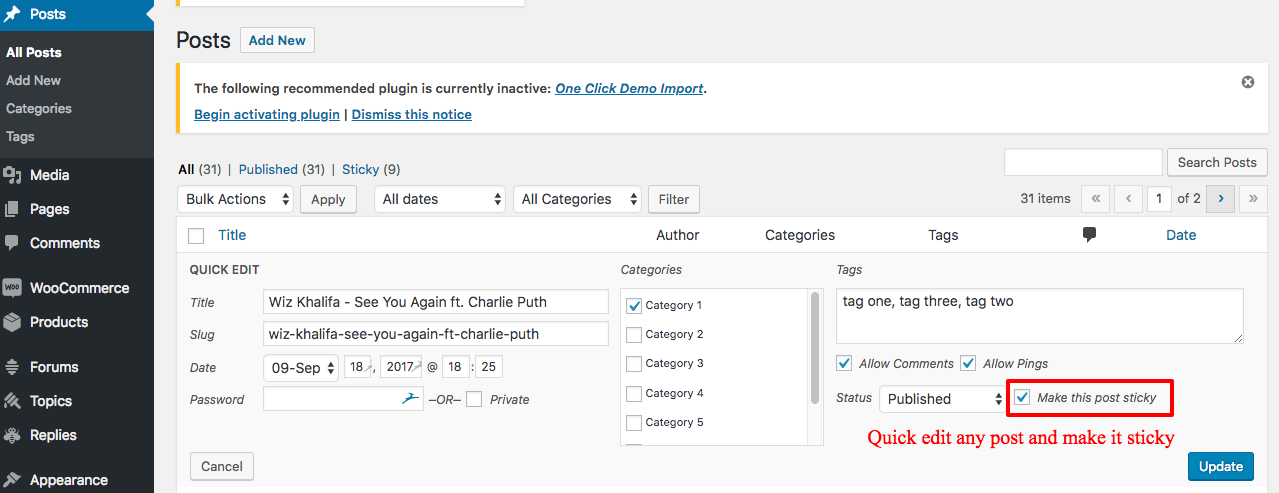The image size is (1279, 493).
Task: Click the comments bubble column header icon
Action: coord(1089,235)
